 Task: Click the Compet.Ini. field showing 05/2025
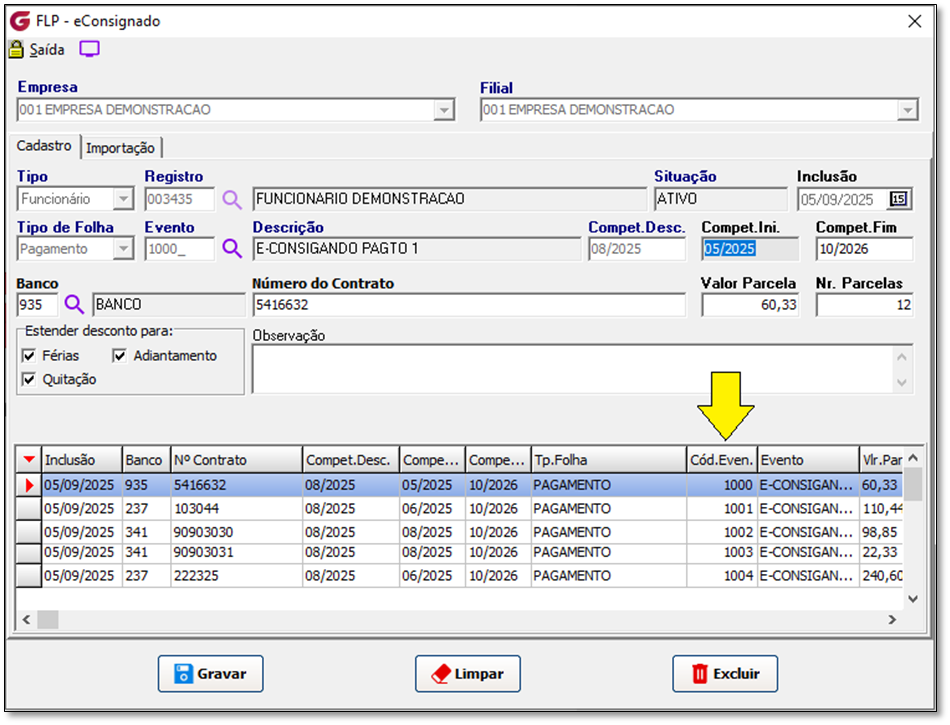coord(751,249)
